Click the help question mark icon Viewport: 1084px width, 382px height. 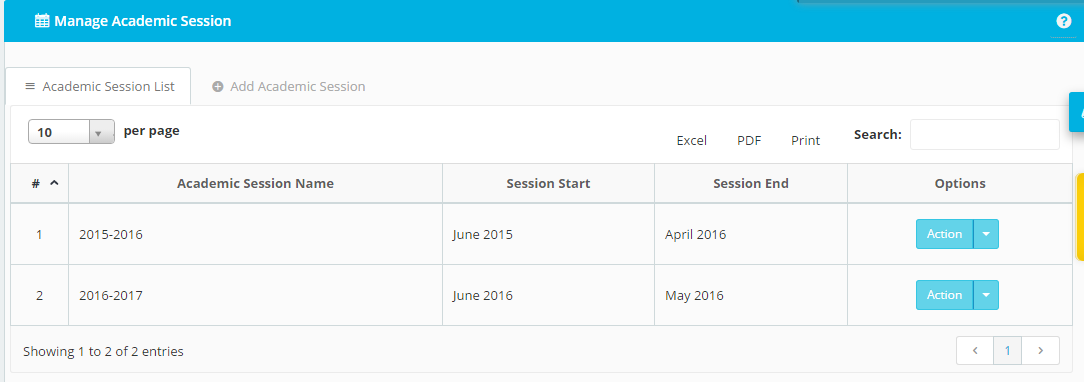point(1064,21)
